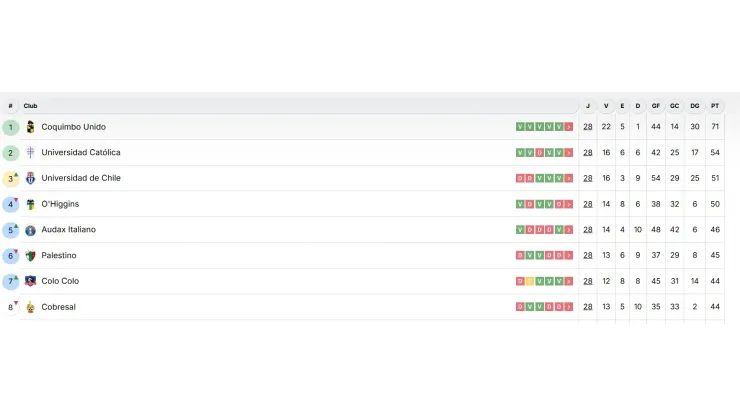The width and height of the screenshot is (740, 416).
Task: Expand Palestino's recent form arrow
Action: (569, 256)
